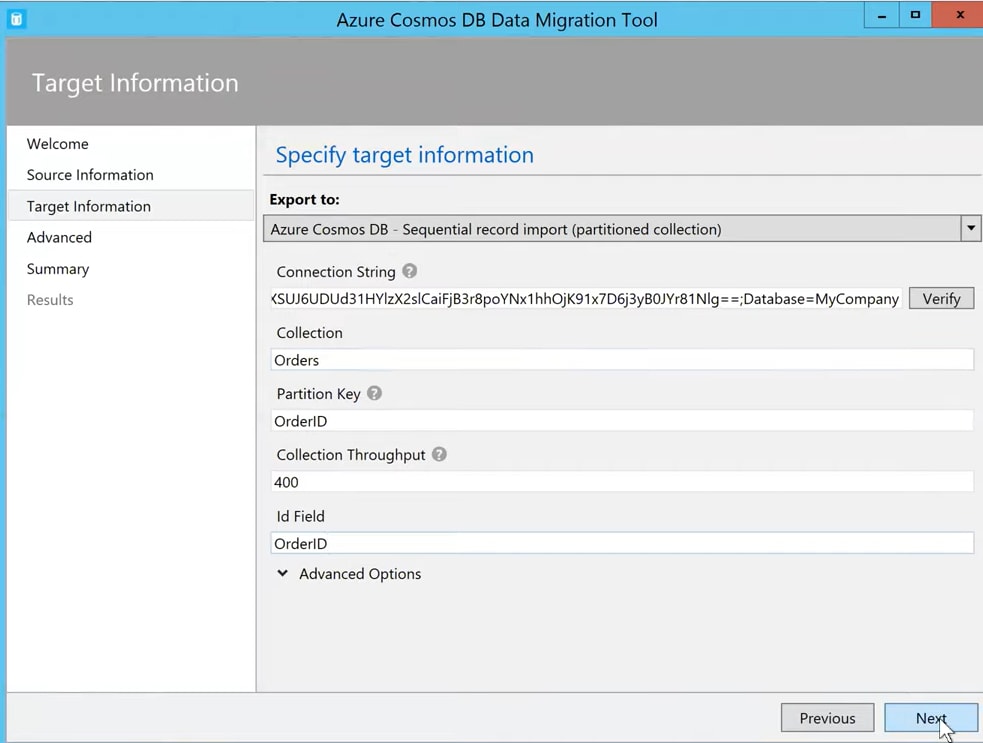Screen dimensions: 983x743
Task: Click the 'Export to:' label
Action: click(305, 199)
